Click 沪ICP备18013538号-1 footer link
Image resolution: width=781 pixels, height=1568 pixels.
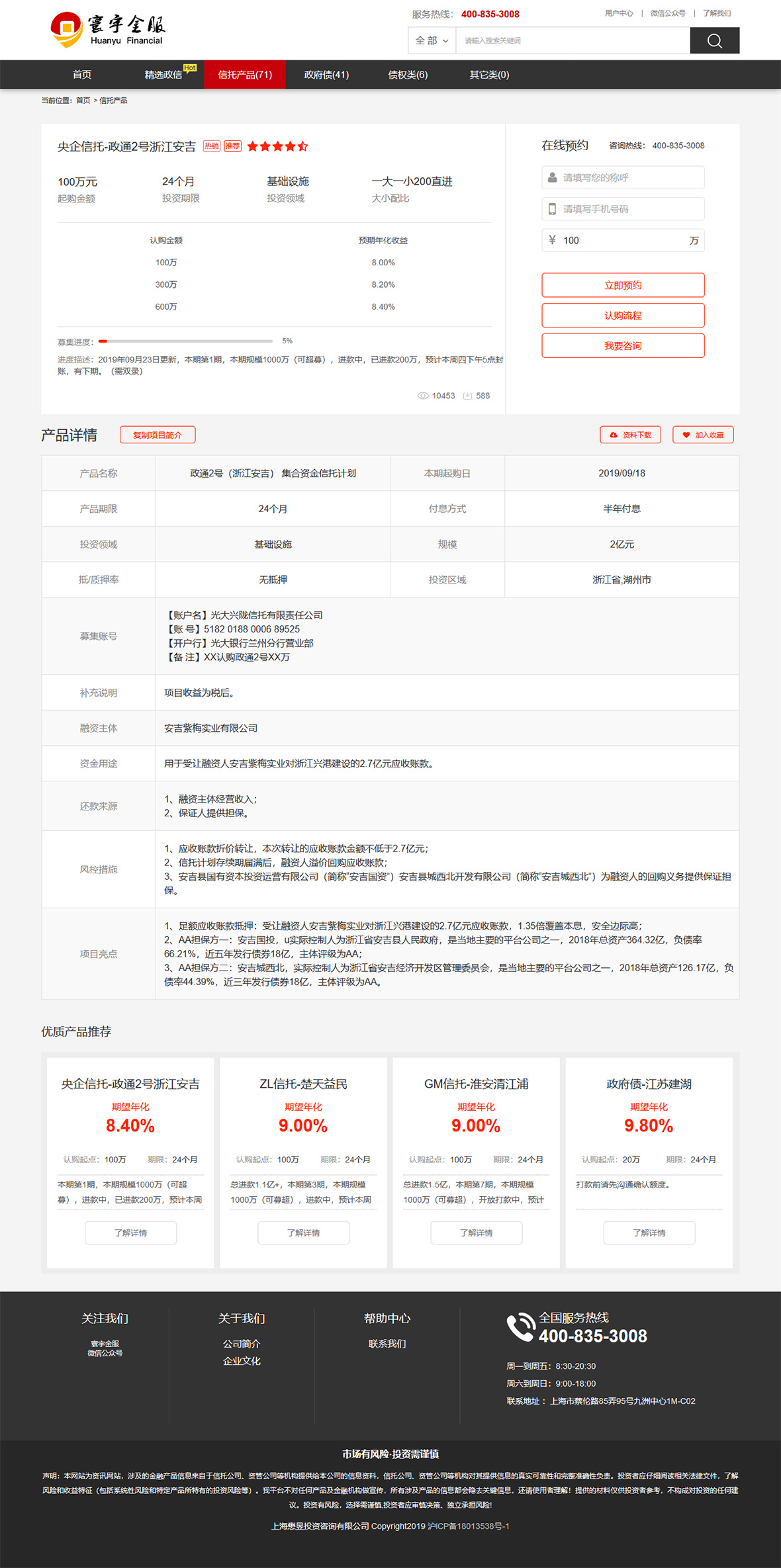coord(469,1526)
